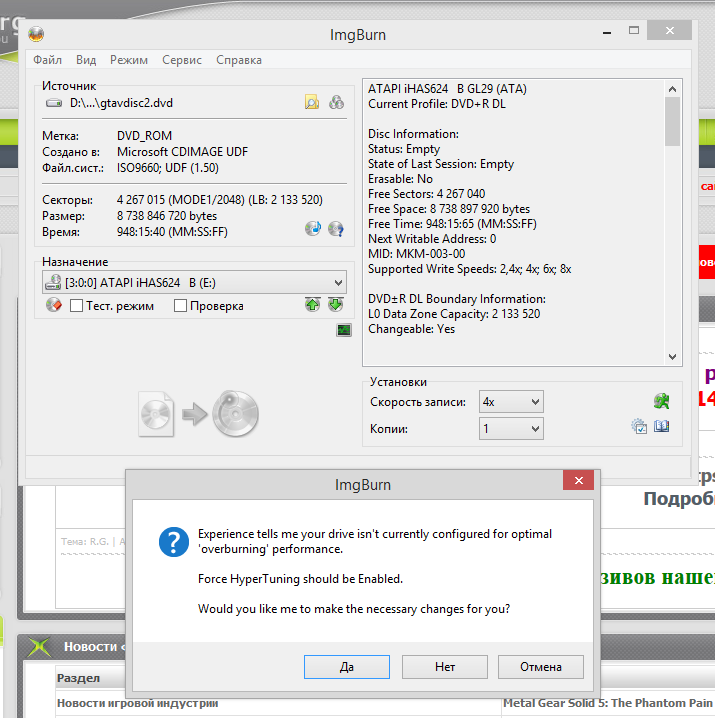Open the destination drive ATAPI iHAS624 dropdown
Screen dimensions: 715x718
click(194, 283)
